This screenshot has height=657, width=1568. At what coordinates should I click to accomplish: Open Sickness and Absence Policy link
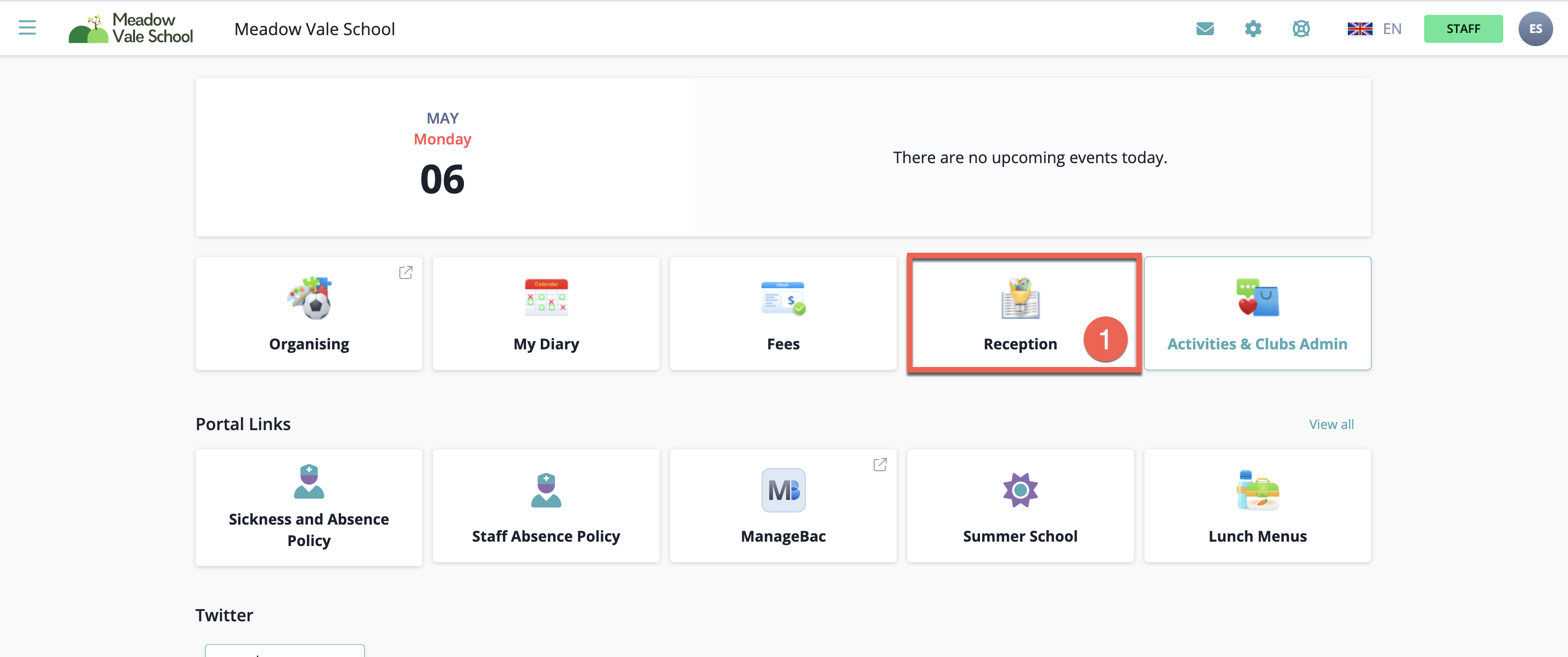309,507
